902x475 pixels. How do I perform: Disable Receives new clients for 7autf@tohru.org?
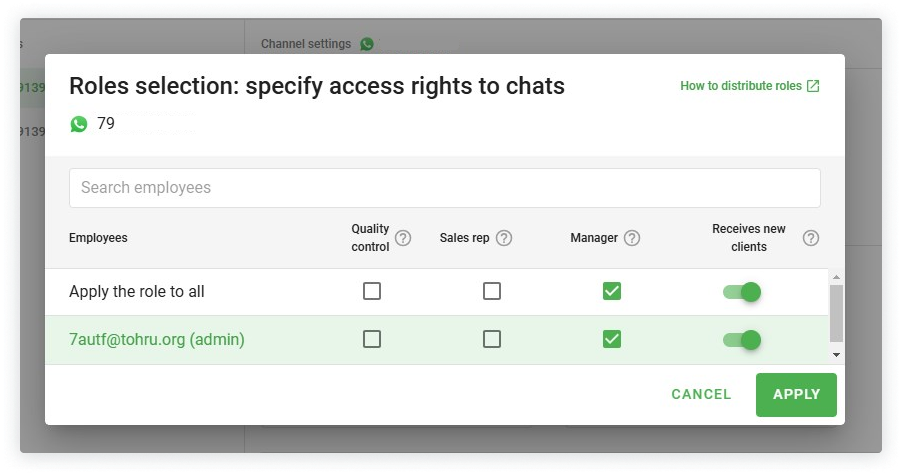pos(742,340)
